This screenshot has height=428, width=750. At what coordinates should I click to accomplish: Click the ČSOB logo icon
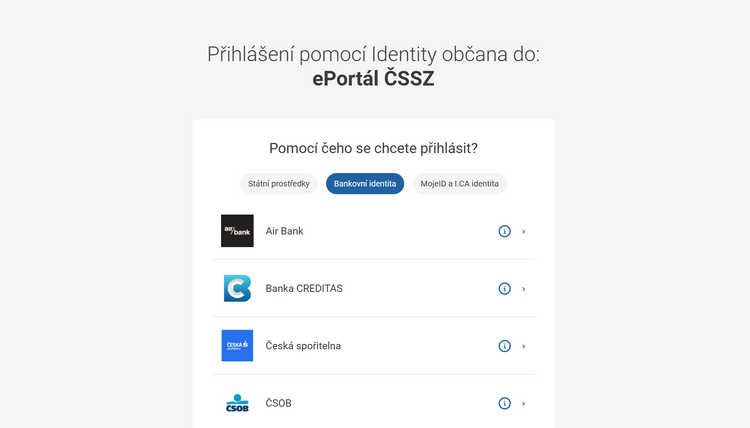coord(237,403)
